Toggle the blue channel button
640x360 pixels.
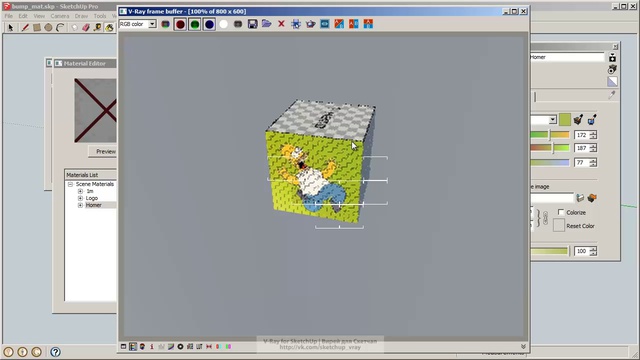[209, 24]
